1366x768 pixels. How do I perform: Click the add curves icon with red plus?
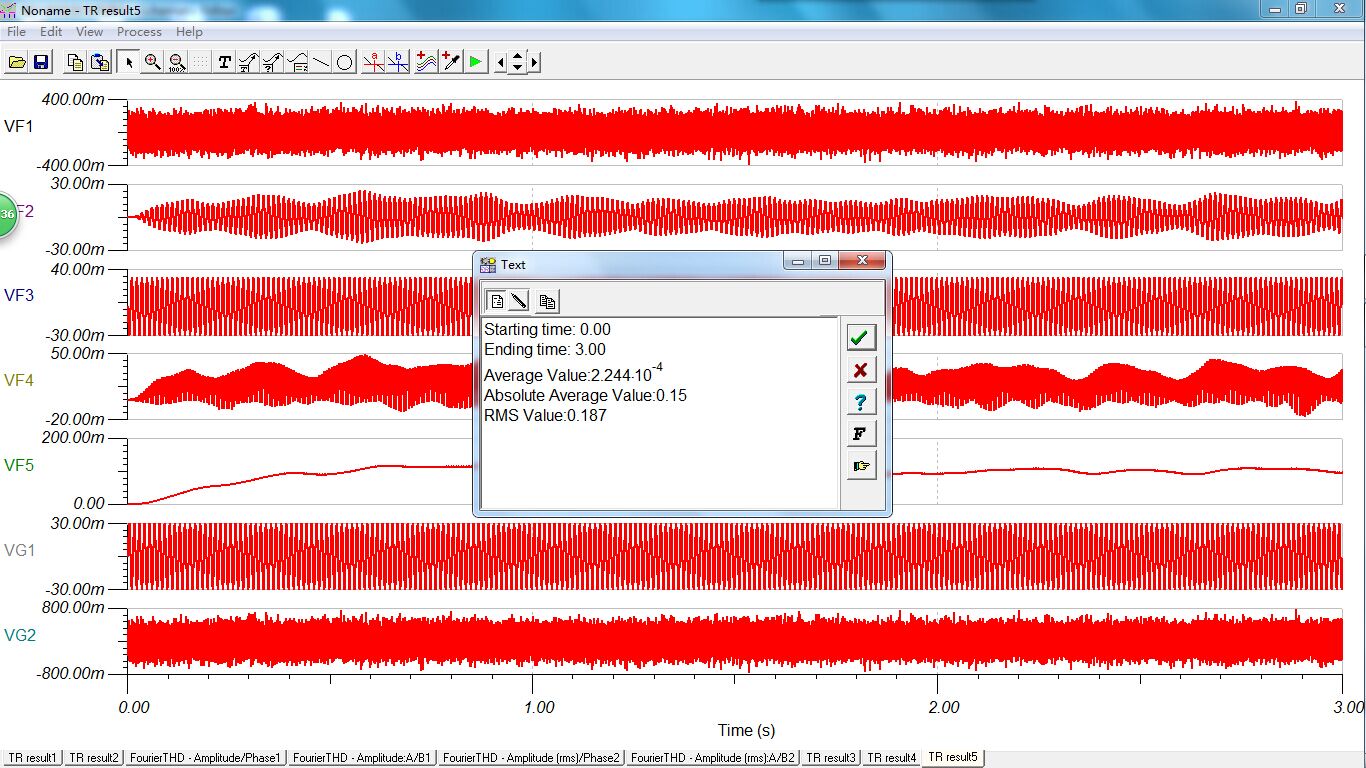pyautogui.click(x=427, y=62)
